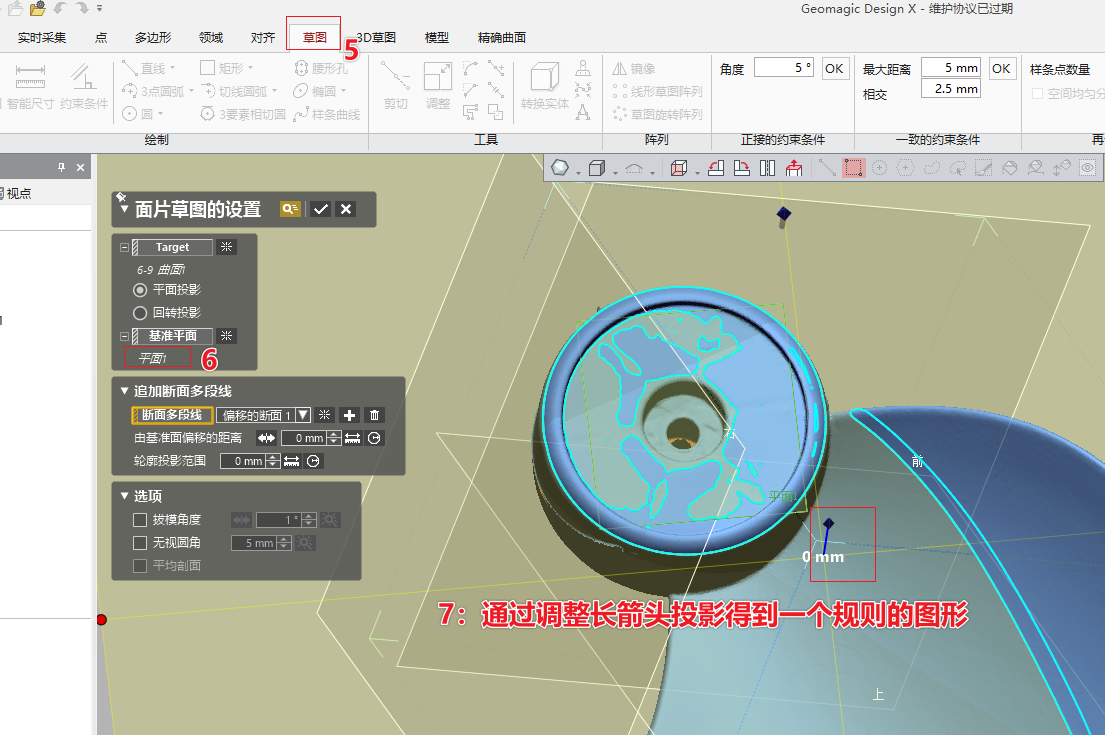Click OK beside the 最大距离 5 mm field
Image resolution: width=1105 pixels, height=735 pixels.
point(1001,68)
